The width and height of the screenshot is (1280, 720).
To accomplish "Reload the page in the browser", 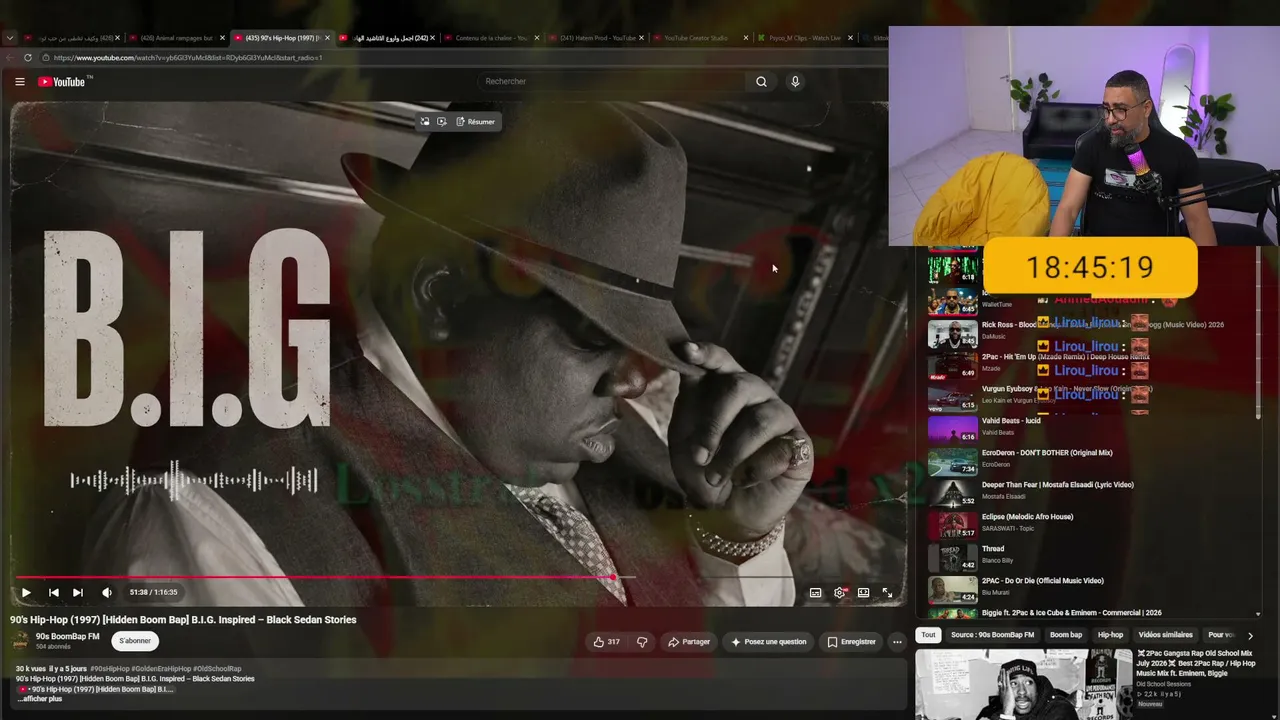I will tap(28, 58).
